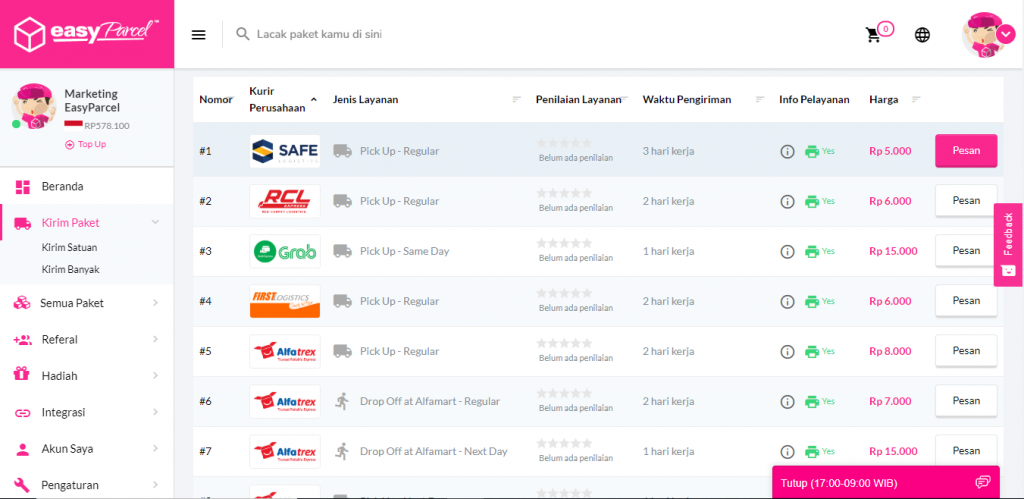Open the Feedback side tab

coord(1008,244)
